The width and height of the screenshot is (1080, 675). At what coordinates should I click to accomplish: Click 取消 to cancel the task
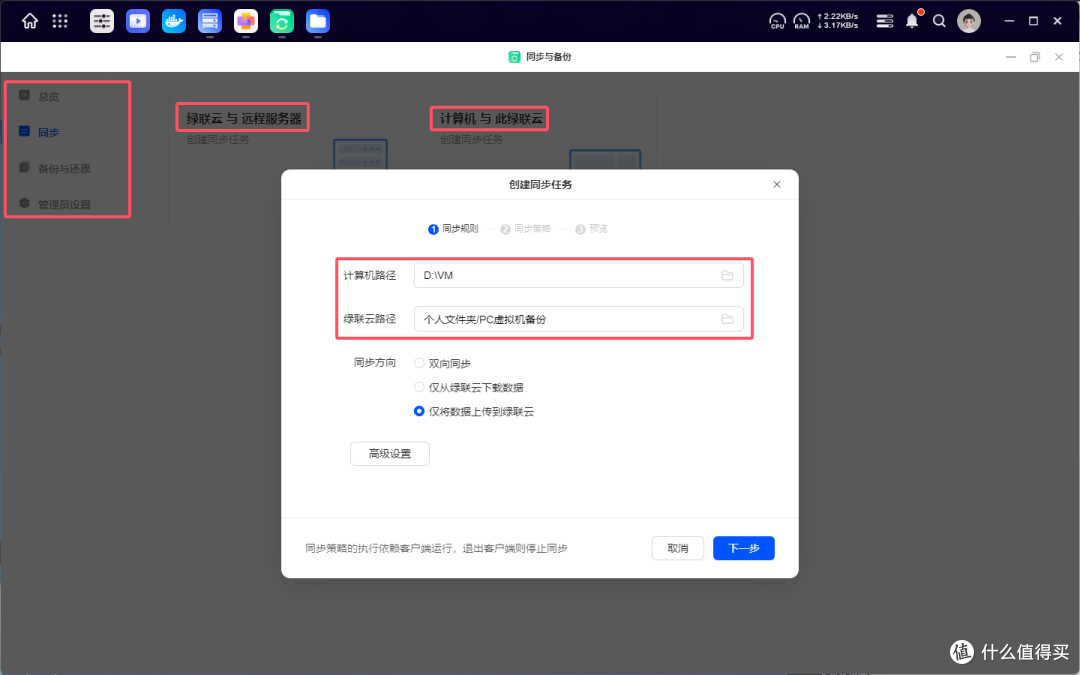point(678,548)
